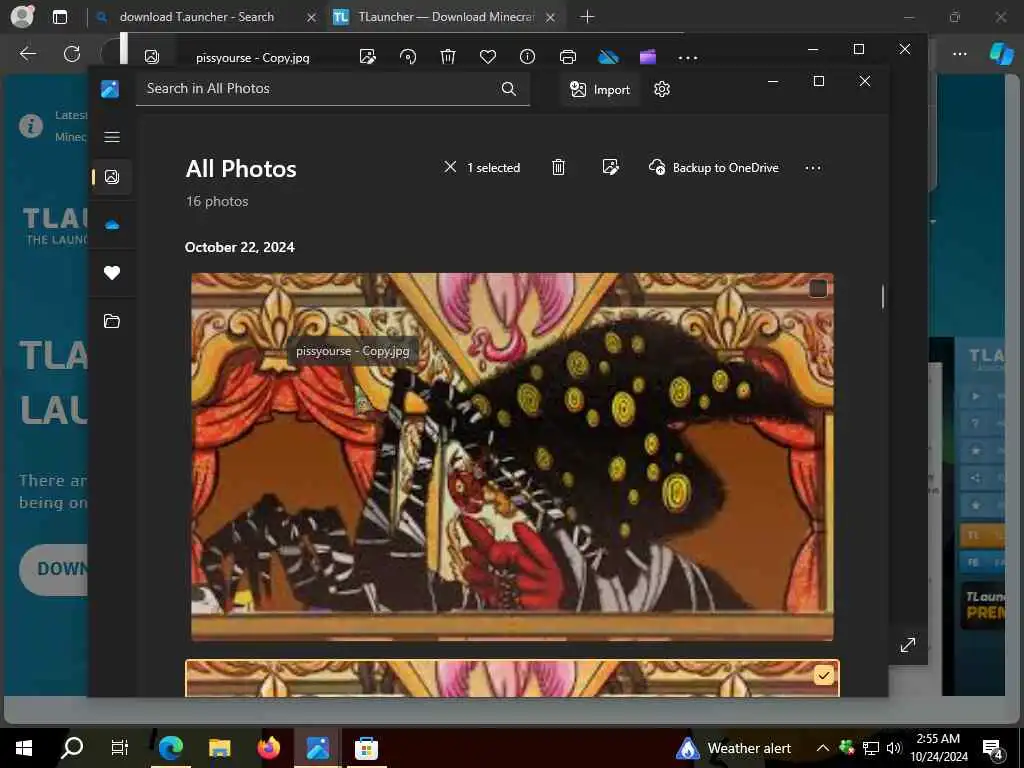Clear the selection with the X icon
This screenshot has width=1024, height=768.
point(450,167)
